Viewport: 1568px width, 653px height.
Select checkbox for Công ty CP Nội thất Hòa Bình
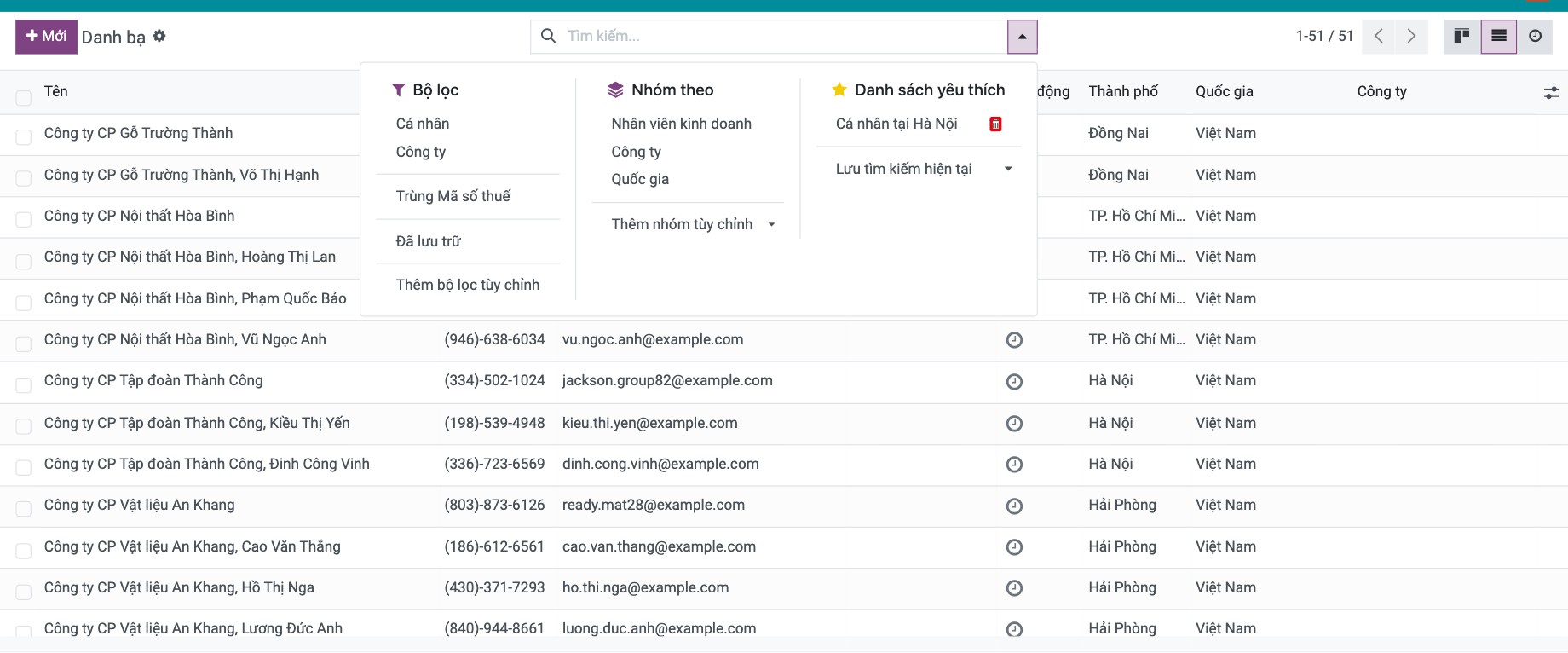coord(24,220)
